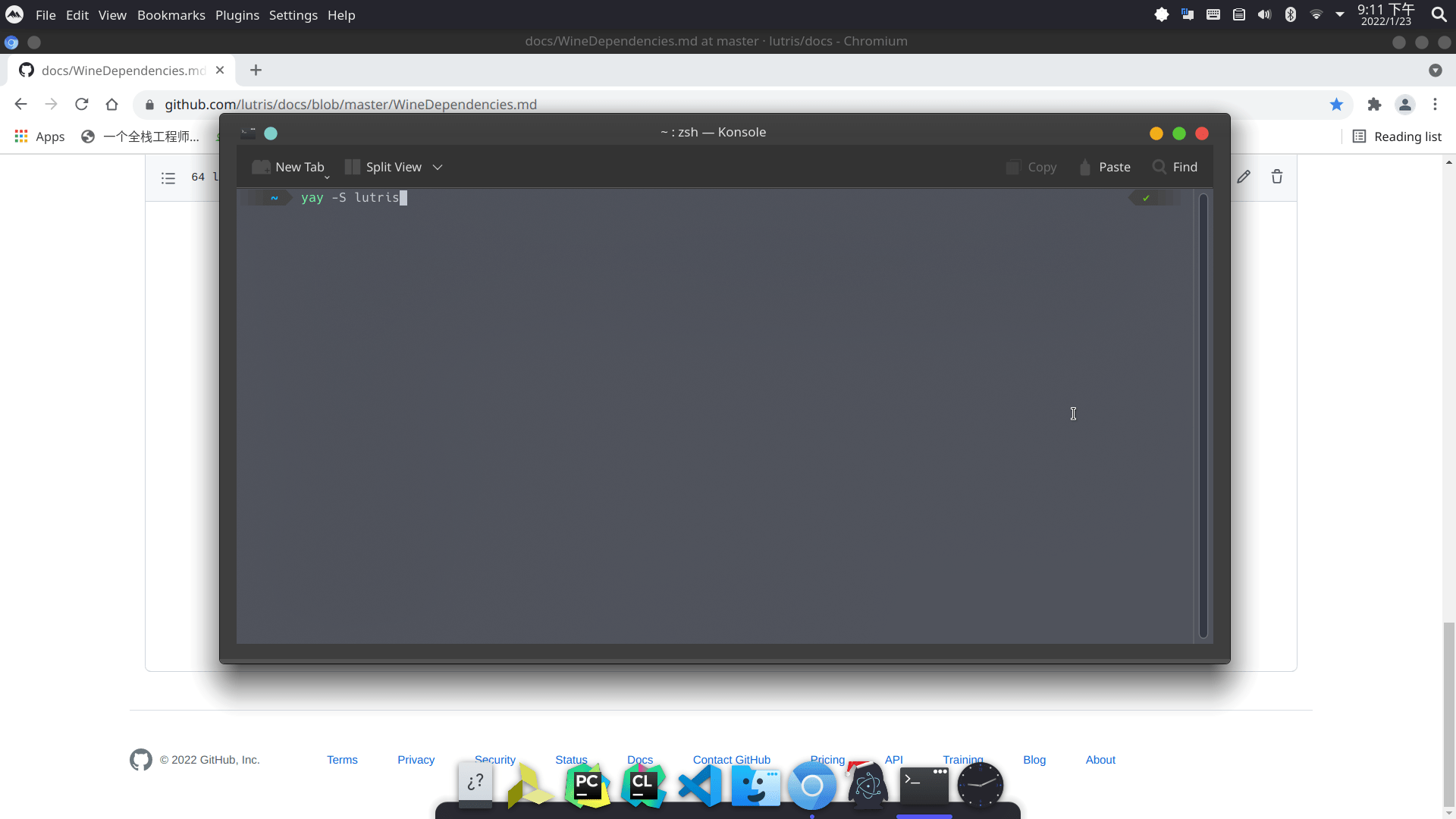
Task: Open the keyboard layout tray icon
Action: [1213, 14]
